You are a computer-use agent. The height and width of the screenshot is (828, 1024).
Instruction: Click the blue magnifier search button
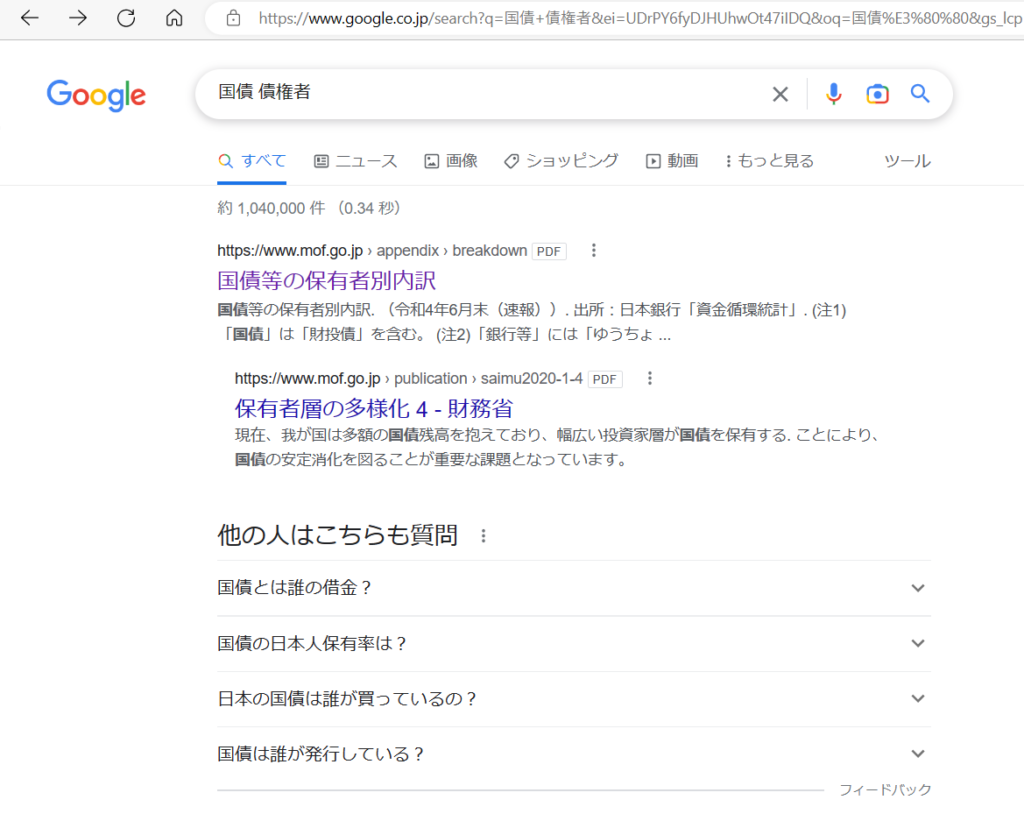click(920, 94)
